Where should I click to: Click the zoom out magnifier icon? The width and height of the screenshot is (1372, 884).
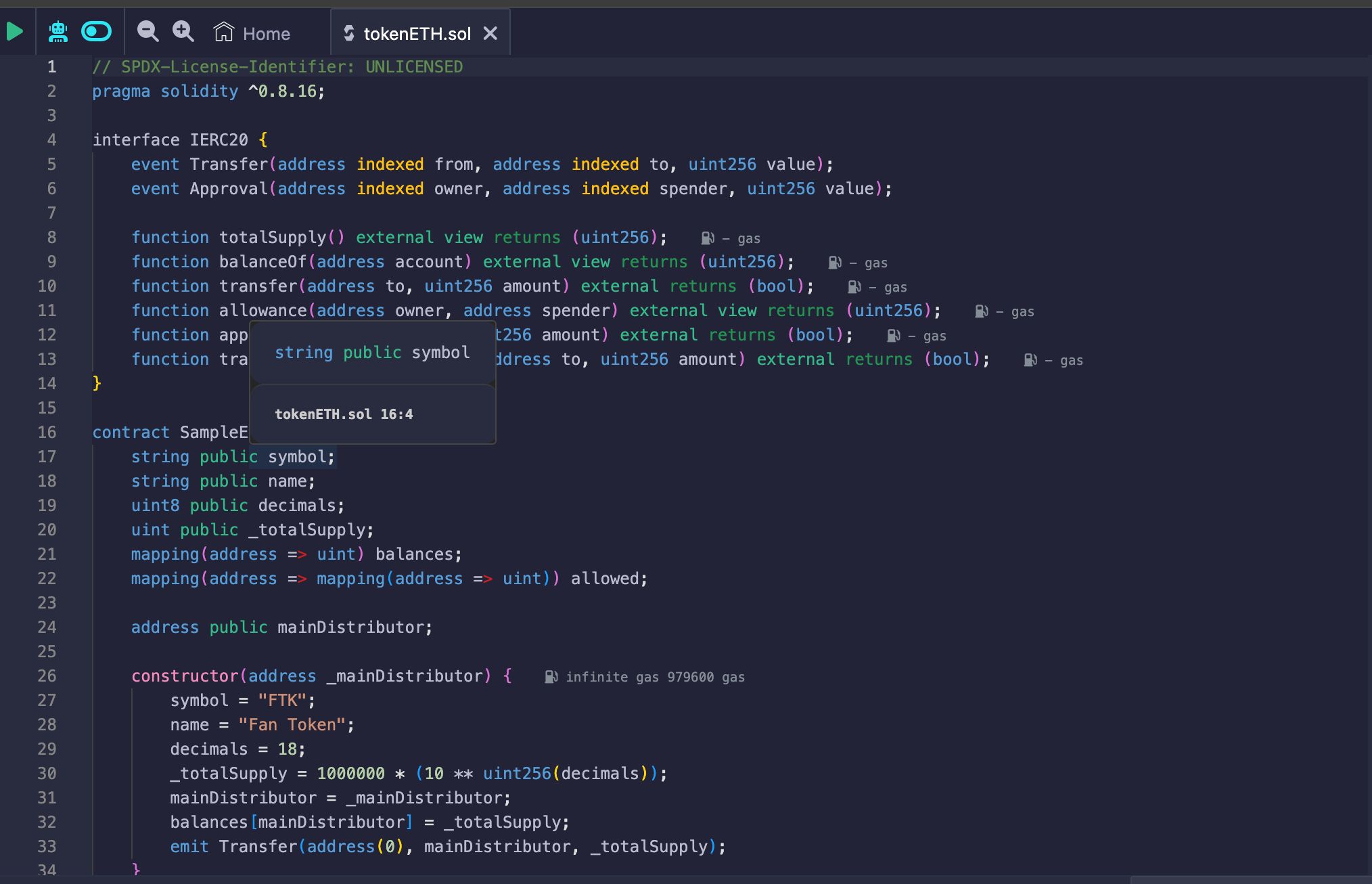point(147,31)
